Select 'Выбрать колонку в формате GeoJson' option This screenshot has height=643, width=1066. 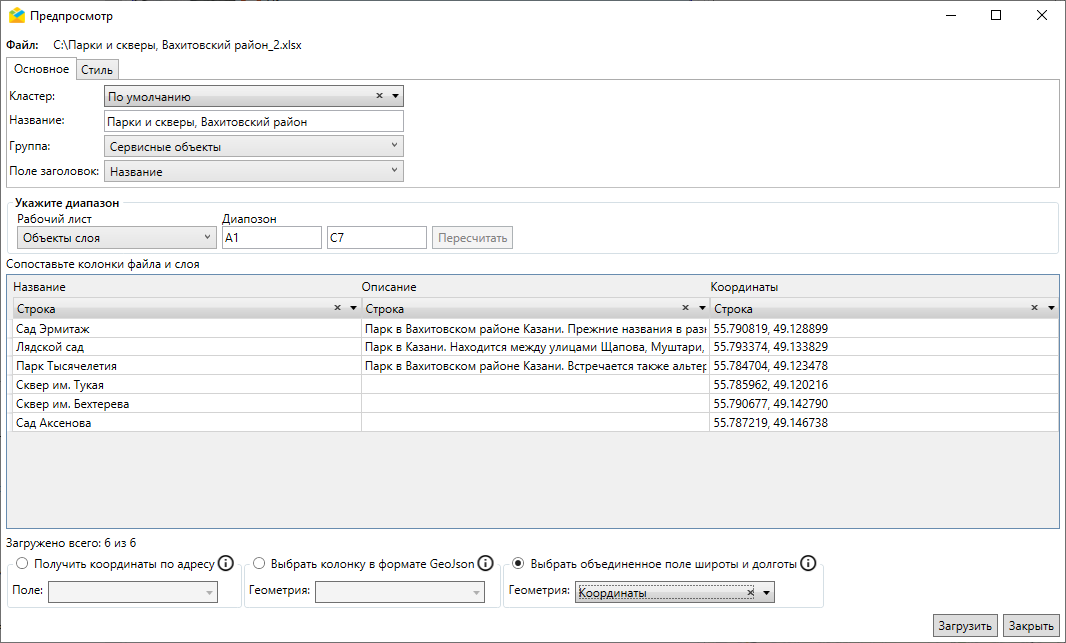point(259,564)
